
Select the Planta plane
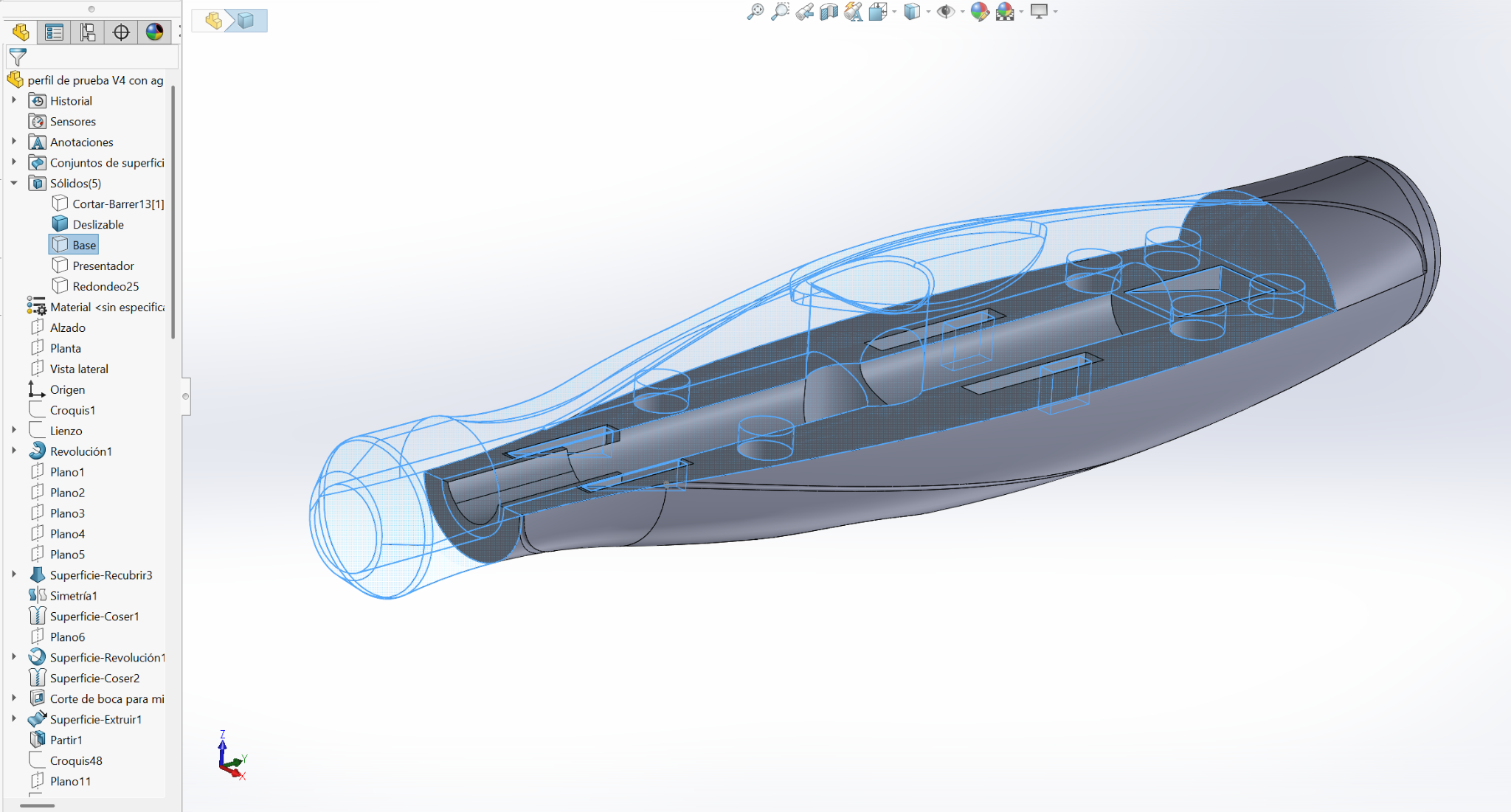point(66,349)
